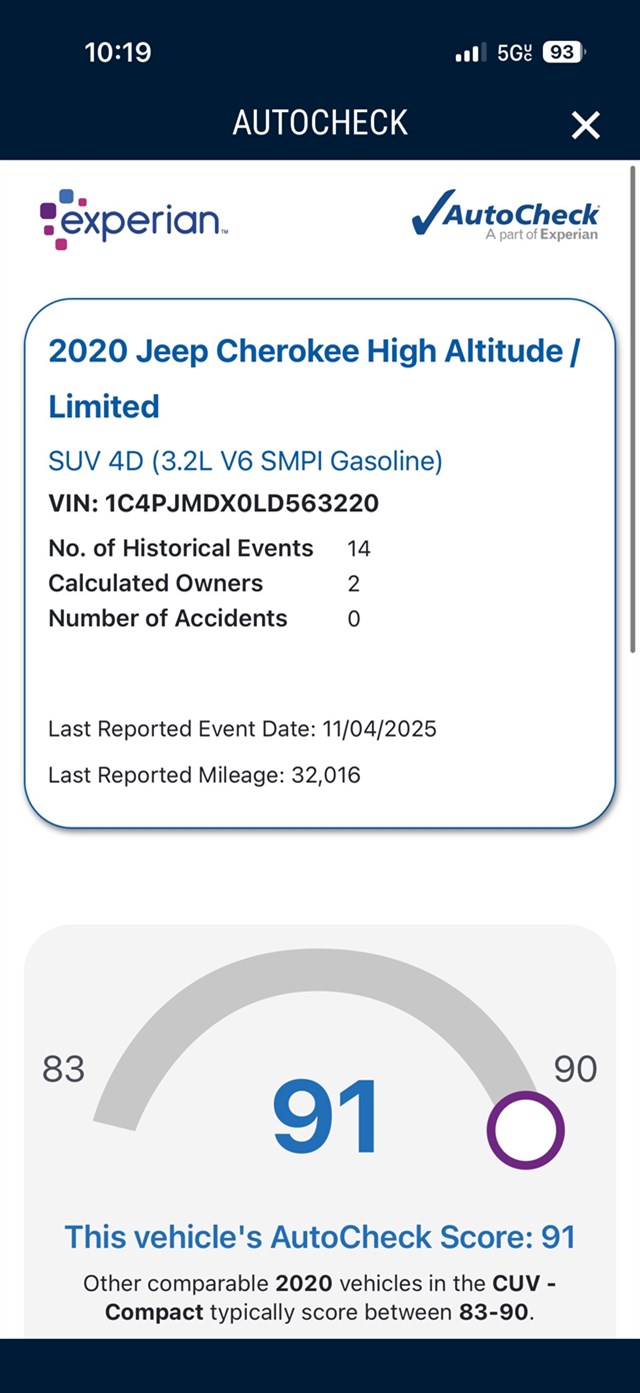Tap the large blue 91 score number
640x1393 pixels.
pos(326,1115)
